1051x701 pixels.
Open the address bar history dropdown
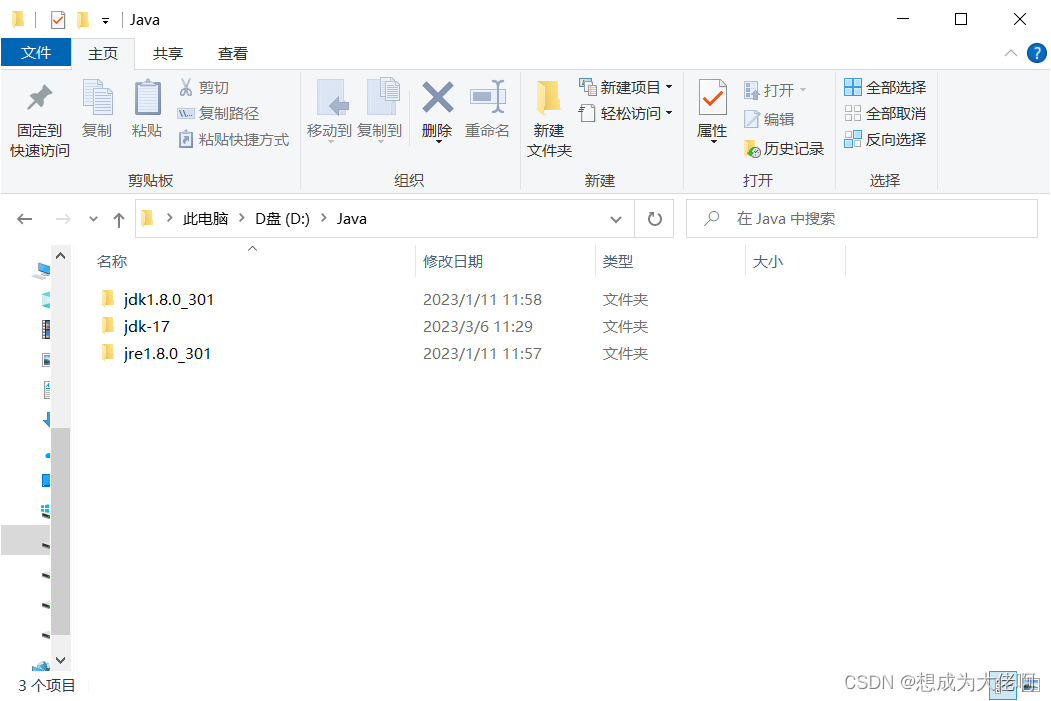pos(616,218)
